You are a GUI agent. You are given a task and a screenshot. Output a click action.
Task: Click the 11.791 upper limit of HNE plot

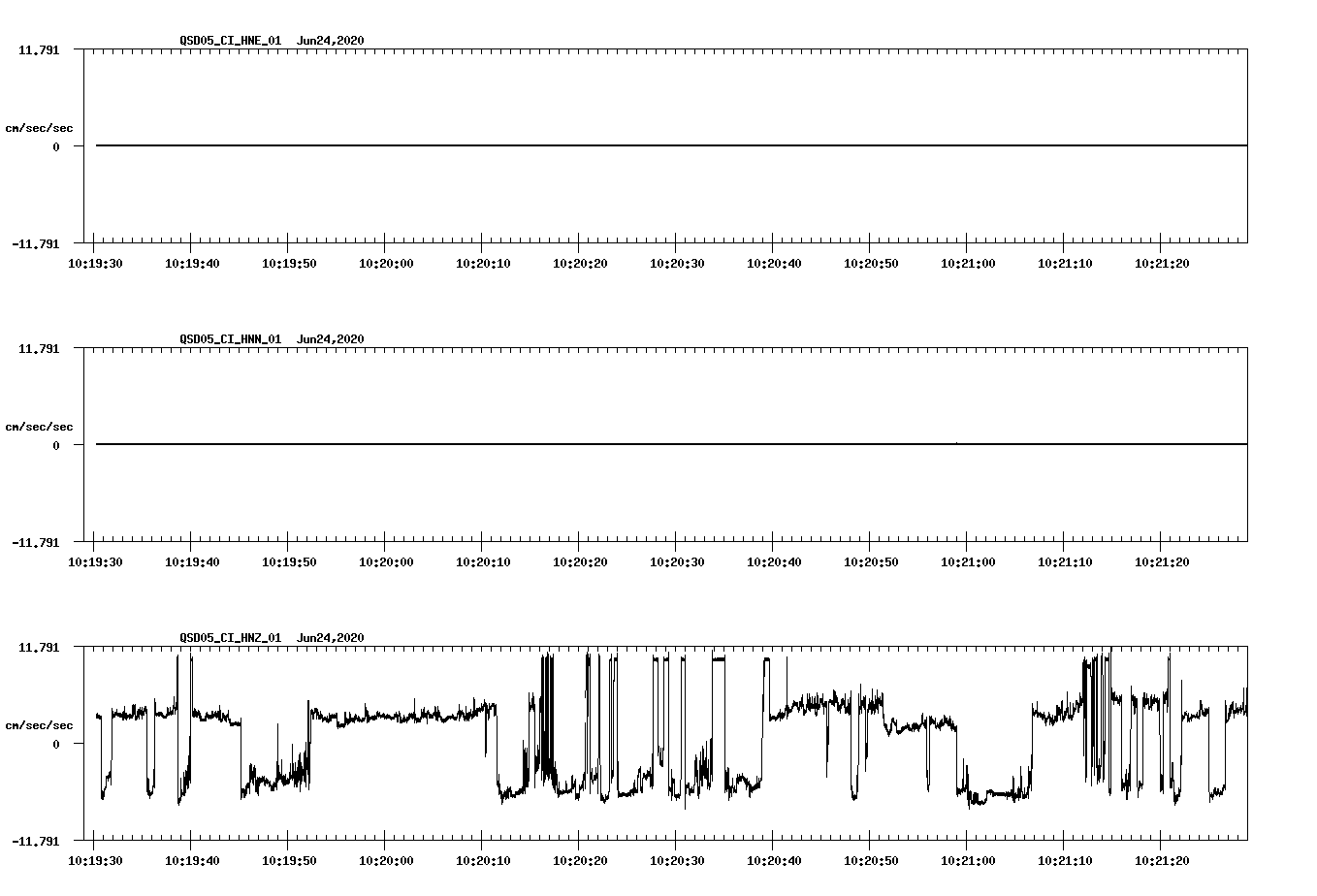coord(39,49)
